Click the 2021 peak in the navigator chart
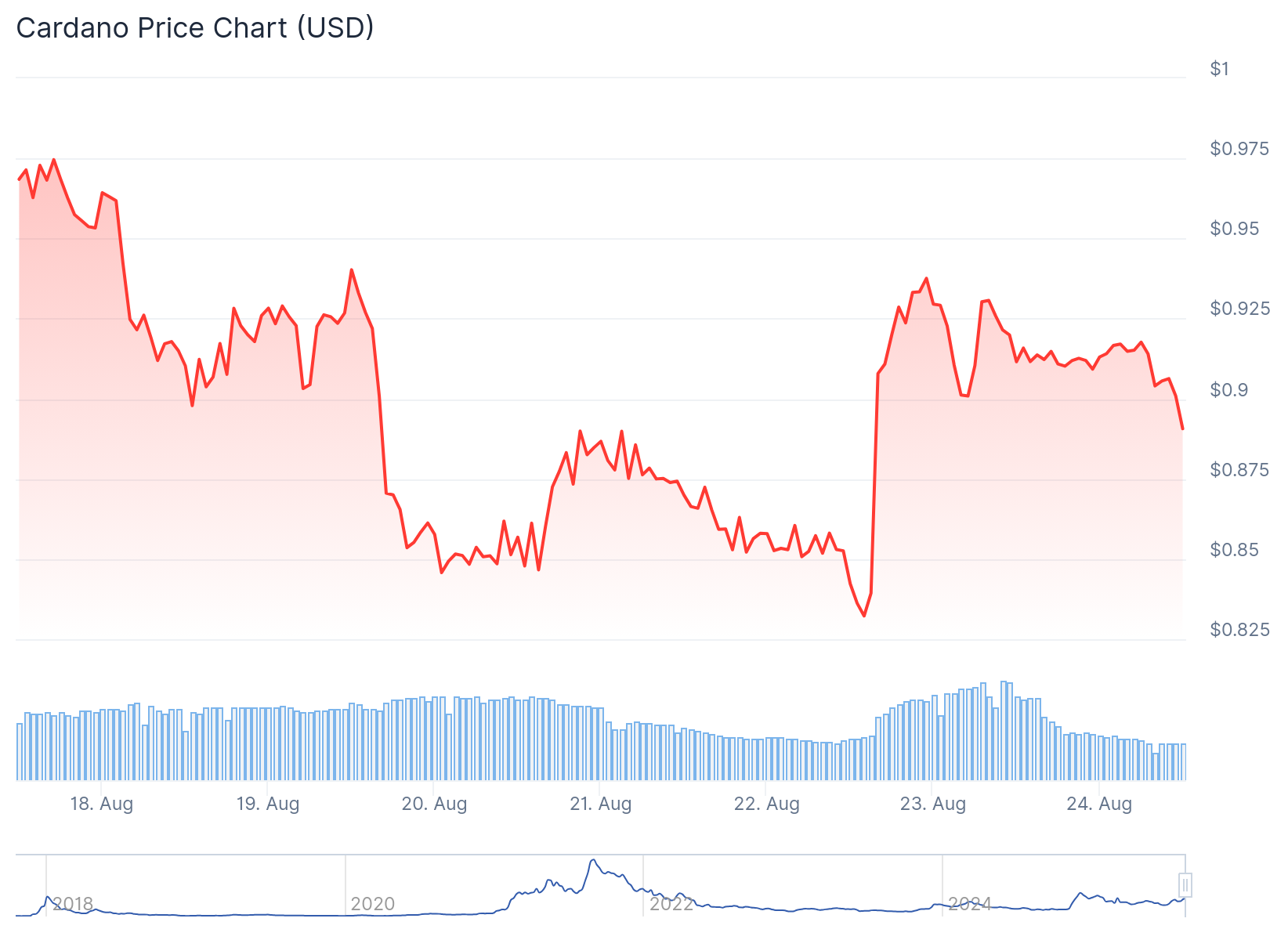 click(593, 861)
